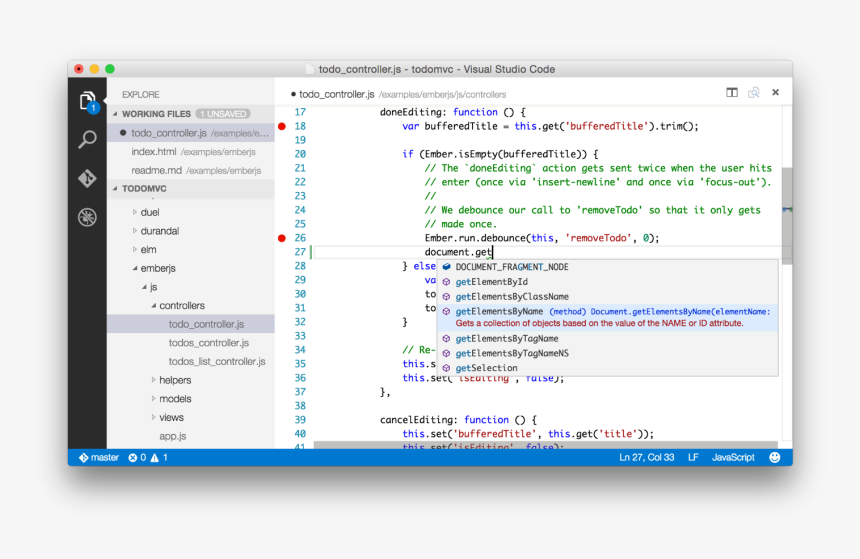Click Ln 27, Col 33 in status bar
860x559 pixels.
pos(647,457)
